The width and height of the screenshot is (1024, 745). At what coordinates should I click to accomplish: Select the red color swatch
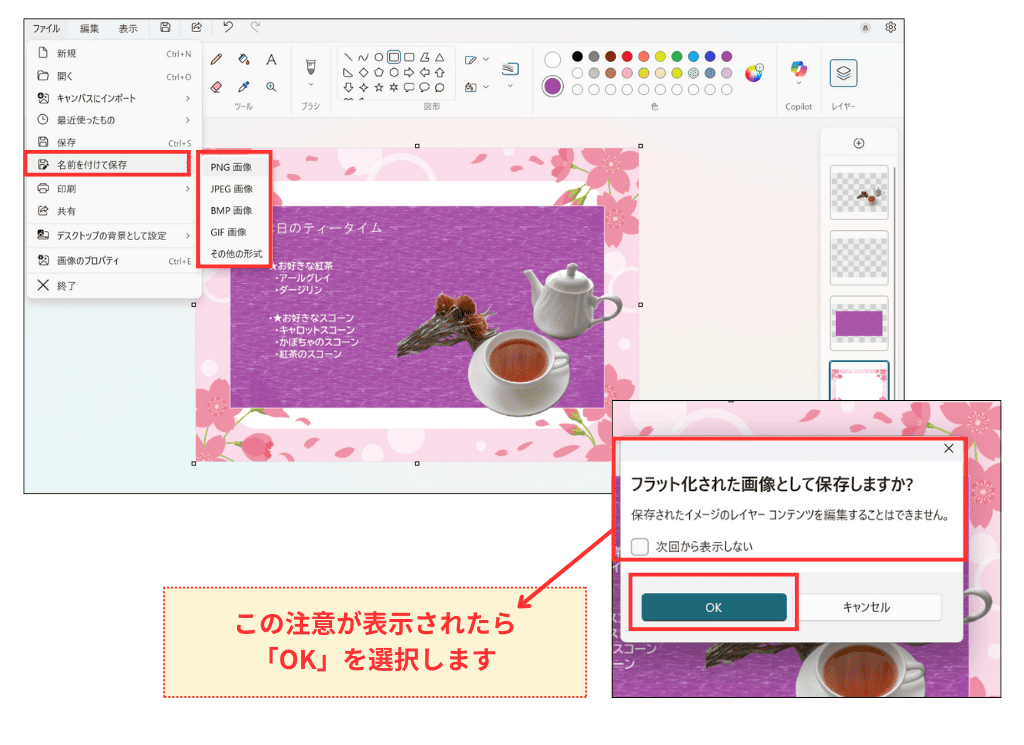pos(626,56)
